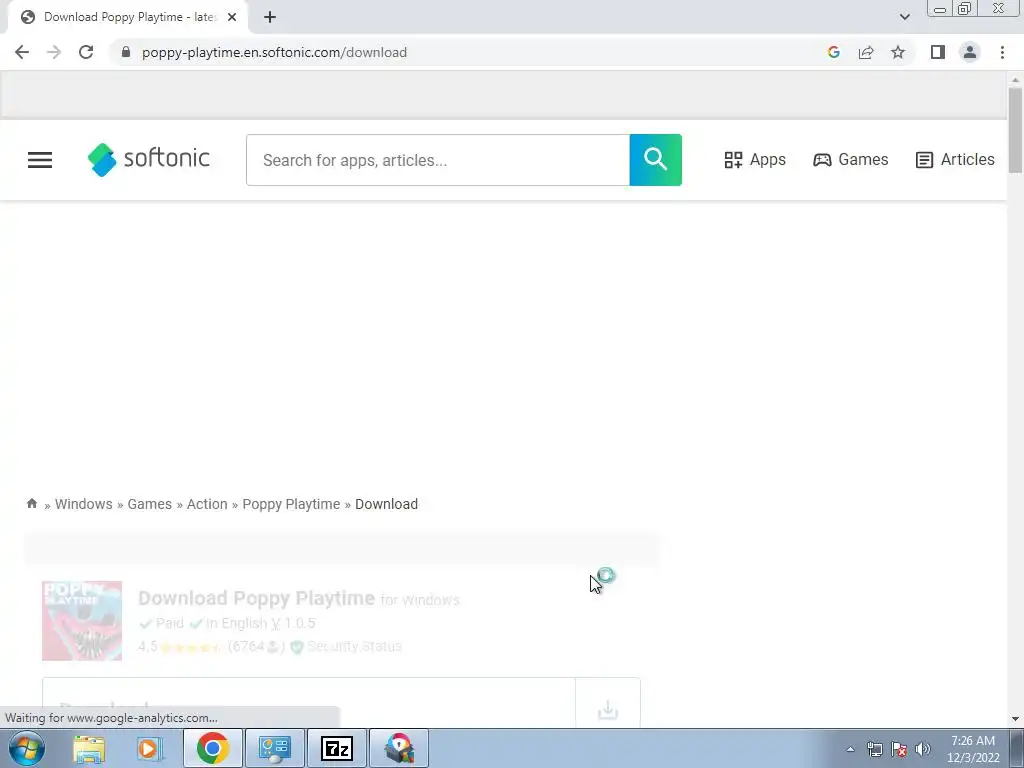
Task: Click the browser forward arrow
Action: [x=54, y=52]
